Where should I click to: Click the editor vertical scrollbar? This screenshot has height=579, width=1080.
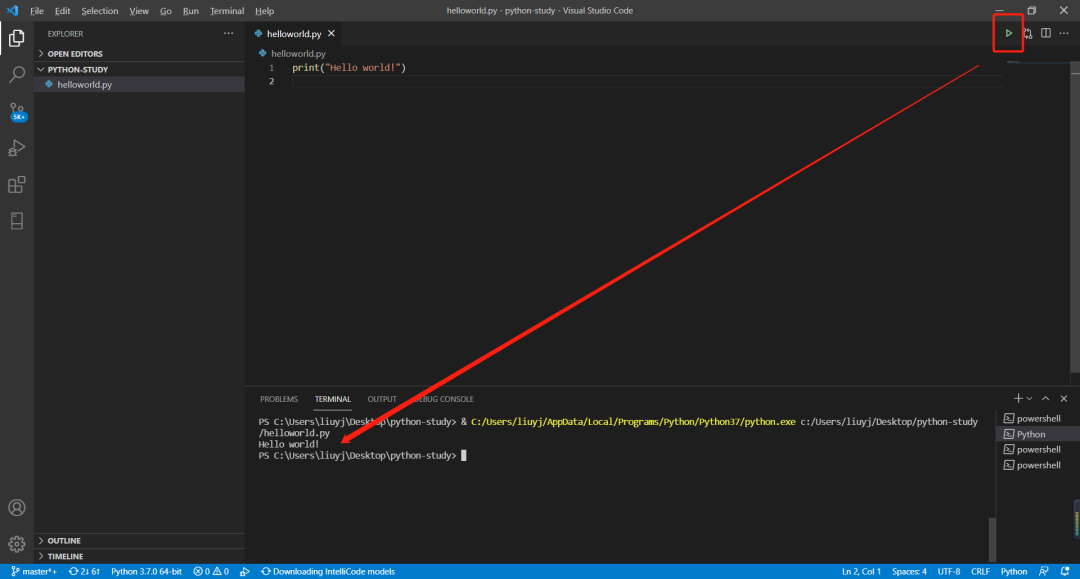[x=1075, y=219]
